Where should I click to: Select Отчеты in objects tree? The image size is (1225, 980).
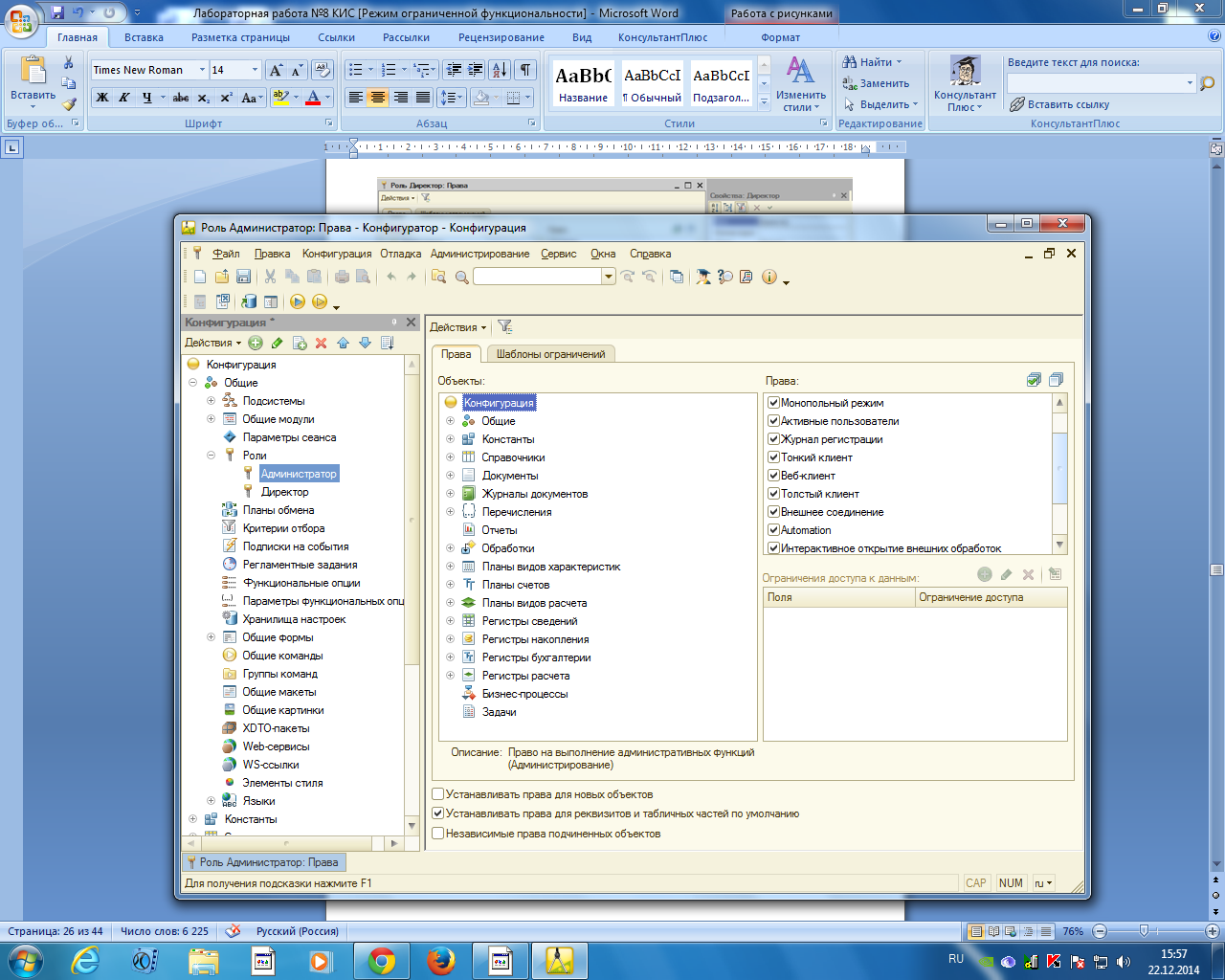pos(500,530)
